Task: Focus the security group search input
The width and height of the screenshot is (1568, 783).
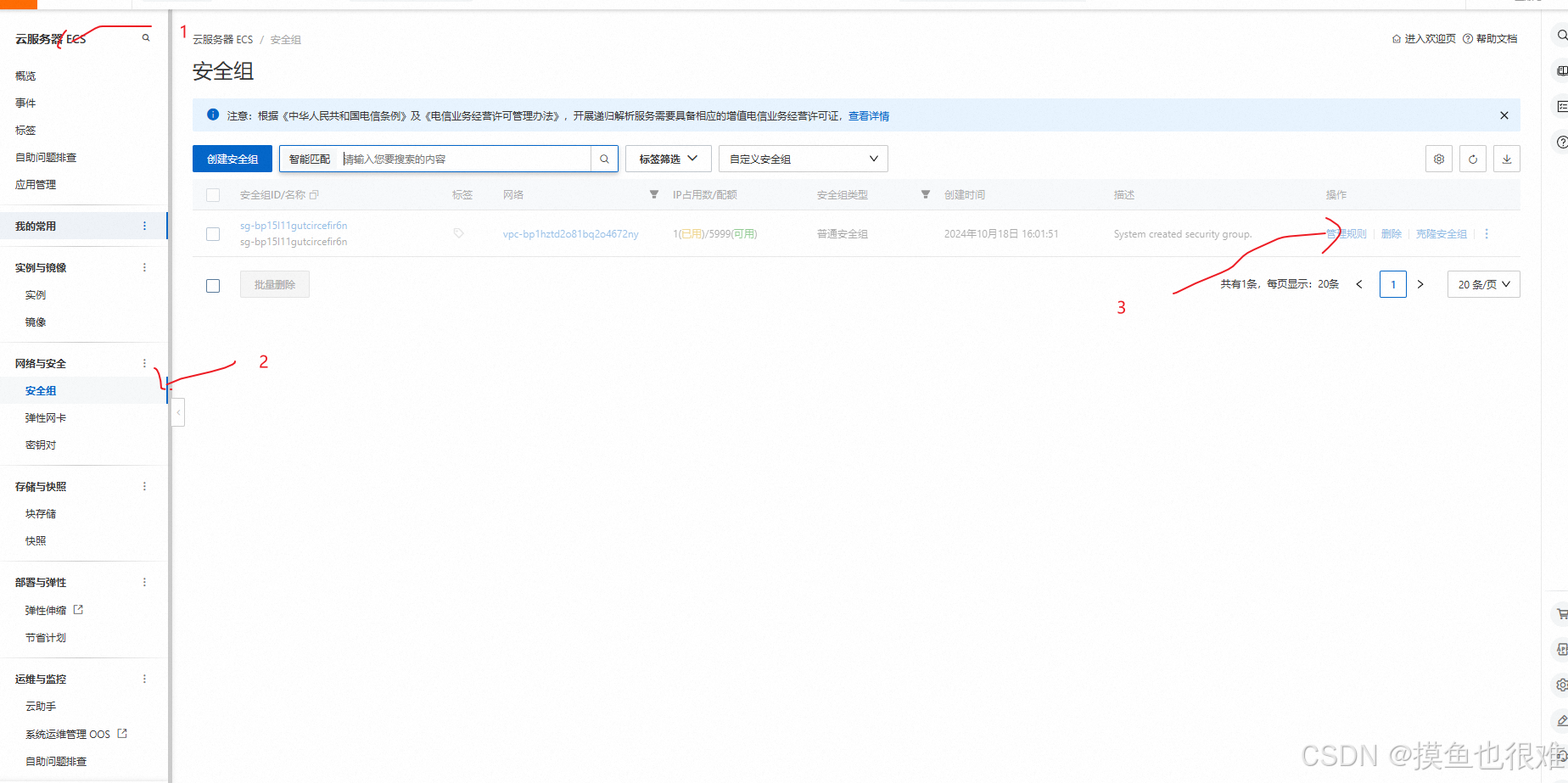Action: (465, 159)
